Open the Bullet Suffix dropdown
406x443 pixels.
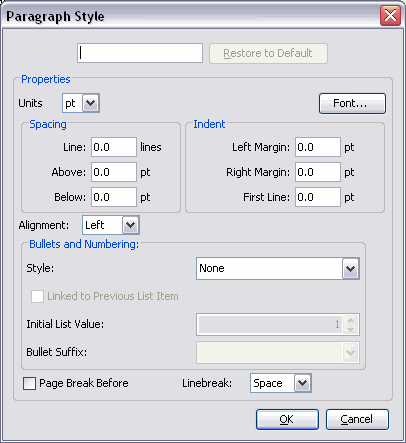[278, 352]
